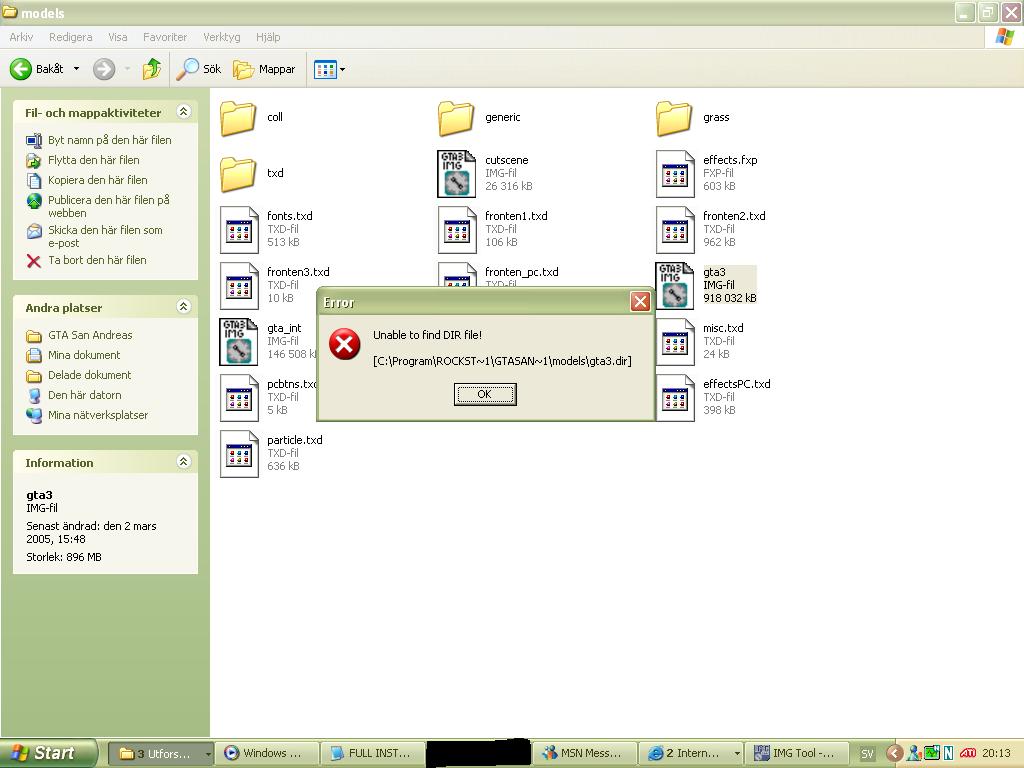This screenshot has height=768, width=1024.
Task: Click OK in the Error dialog
Action: point(485,394)
